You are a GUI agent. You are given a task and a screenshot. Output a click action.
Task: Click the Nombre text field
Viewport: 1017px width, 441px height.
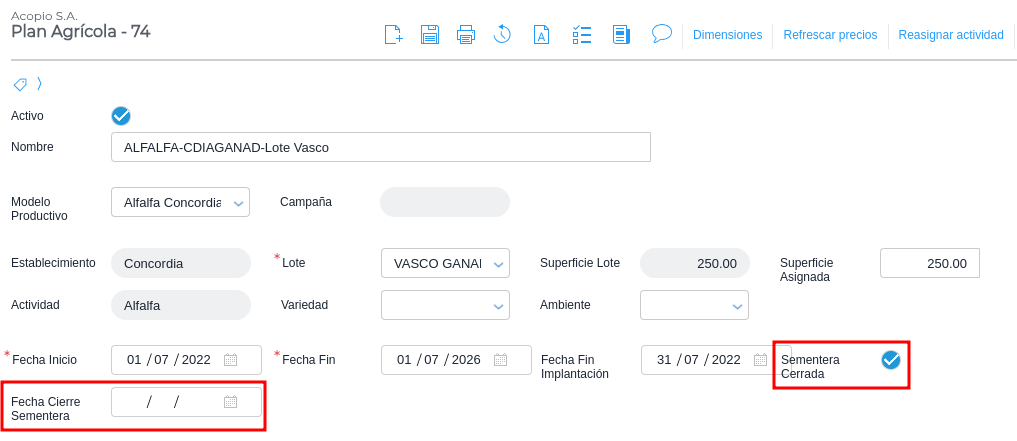(x=380, y=147)
